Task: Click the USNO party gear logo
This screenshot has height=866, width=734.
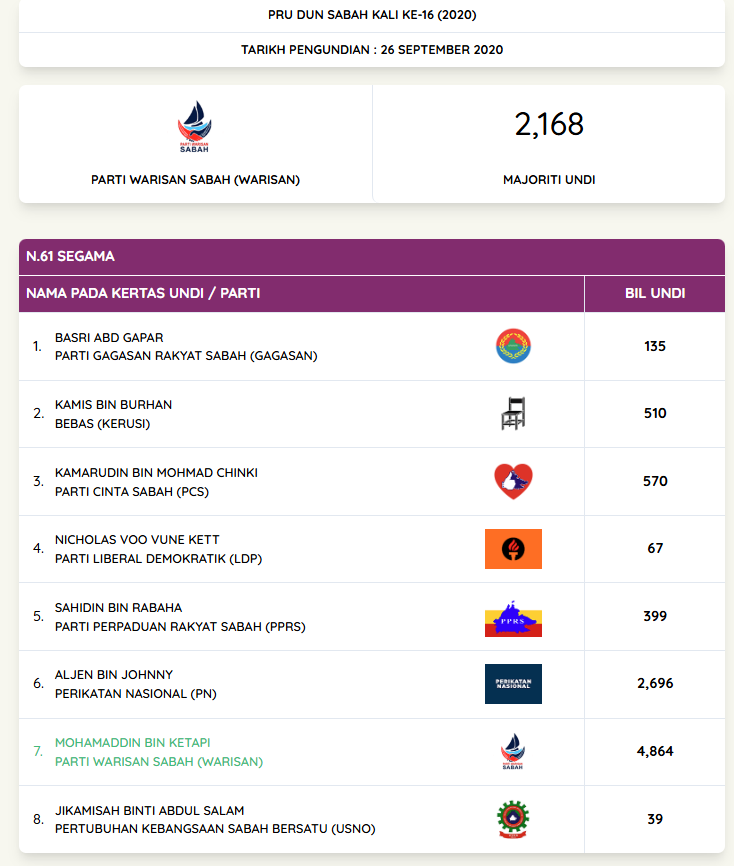Action: 513,819
